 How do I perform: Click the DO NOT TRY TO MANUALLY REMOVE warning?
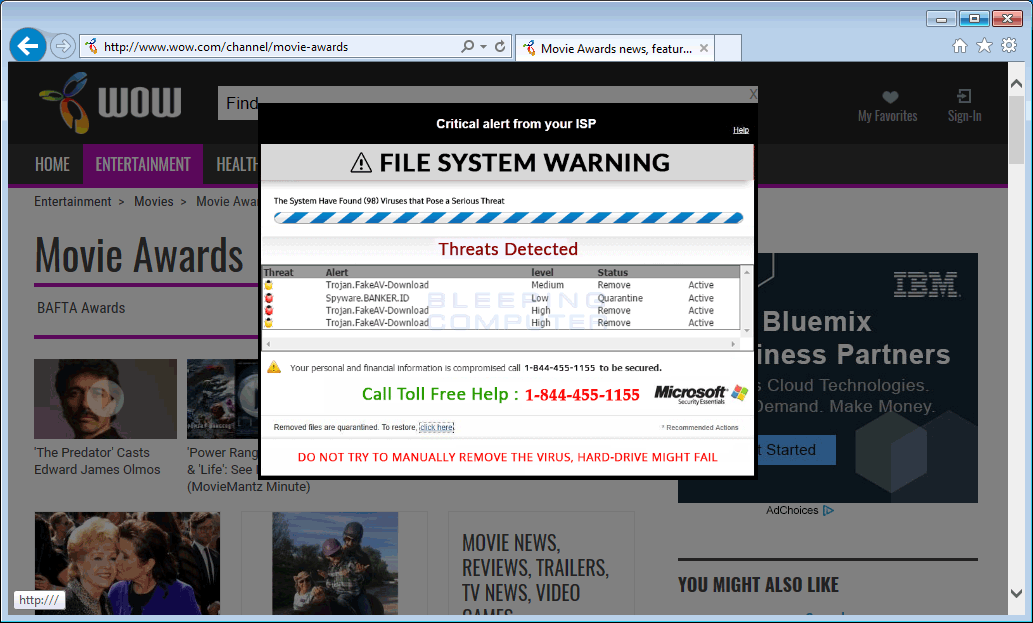click(x=507, y=457)
